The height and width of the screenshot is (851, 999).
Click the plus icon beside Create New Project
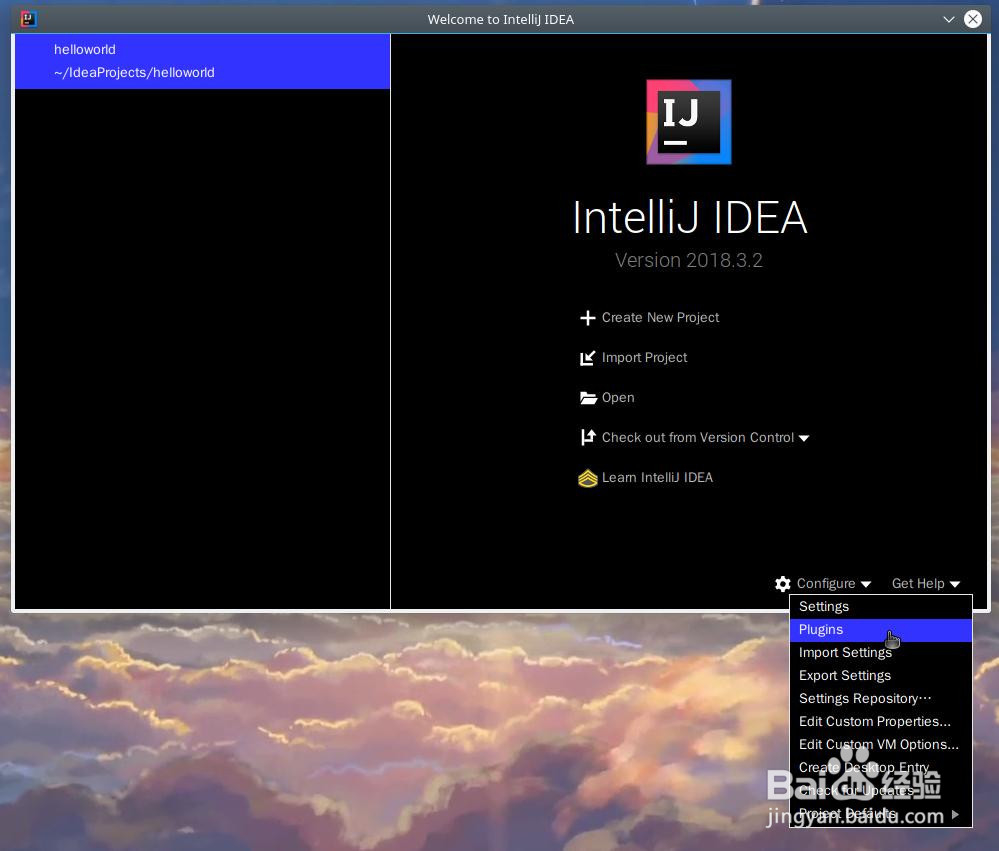pos(588,317)
